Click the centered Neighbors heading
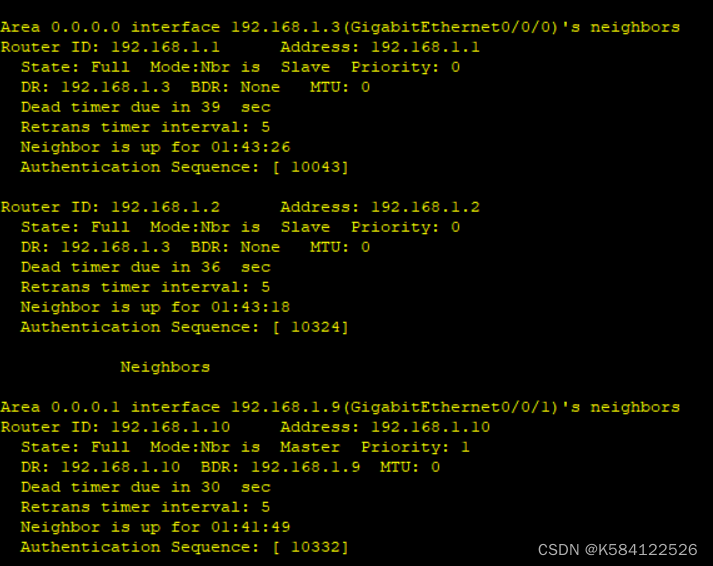Screen dimensions: 713x566 point(165,367)
